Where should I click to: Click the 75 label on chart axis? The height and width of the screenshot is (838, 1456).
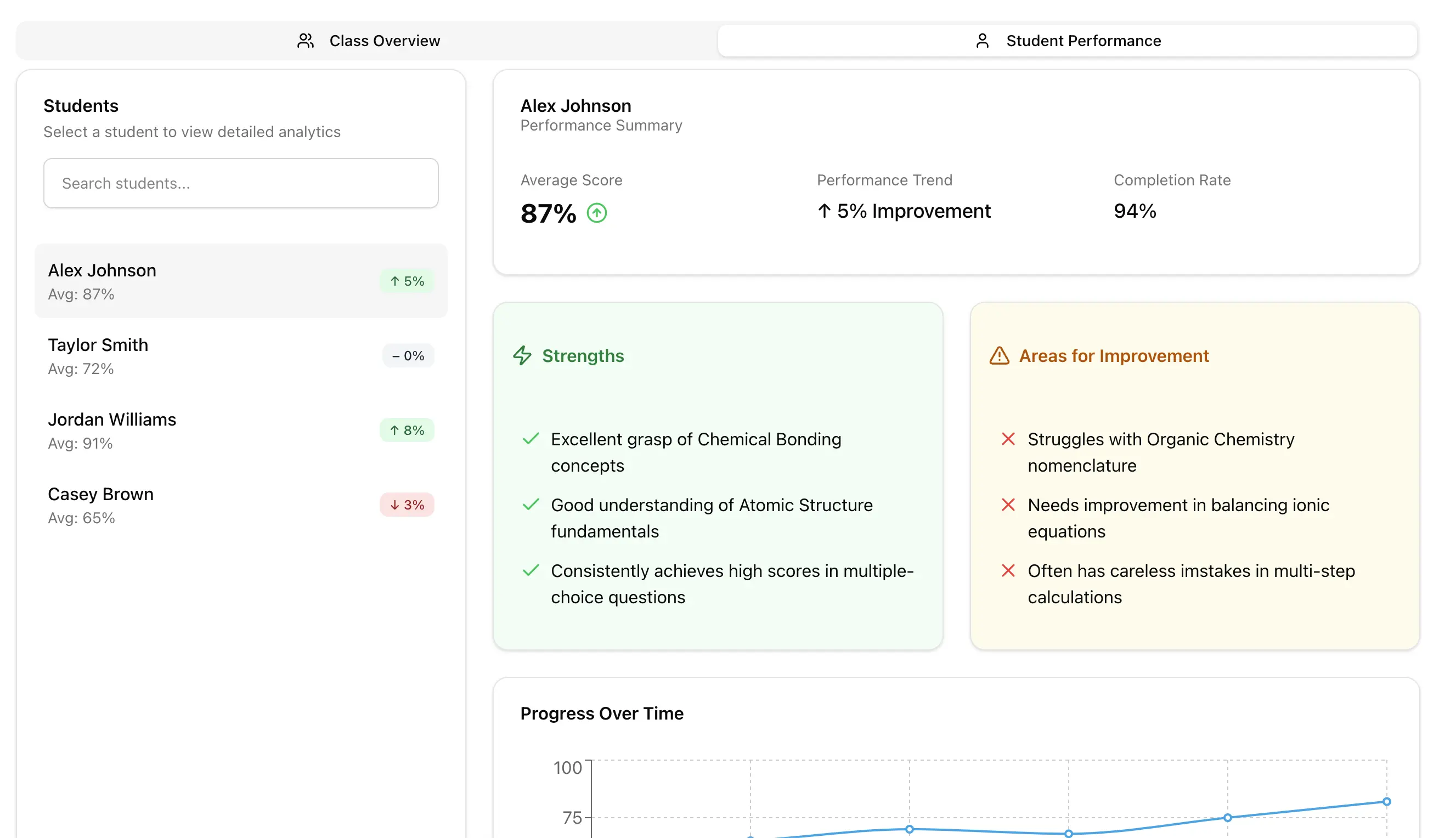click(x=572, y=817)
